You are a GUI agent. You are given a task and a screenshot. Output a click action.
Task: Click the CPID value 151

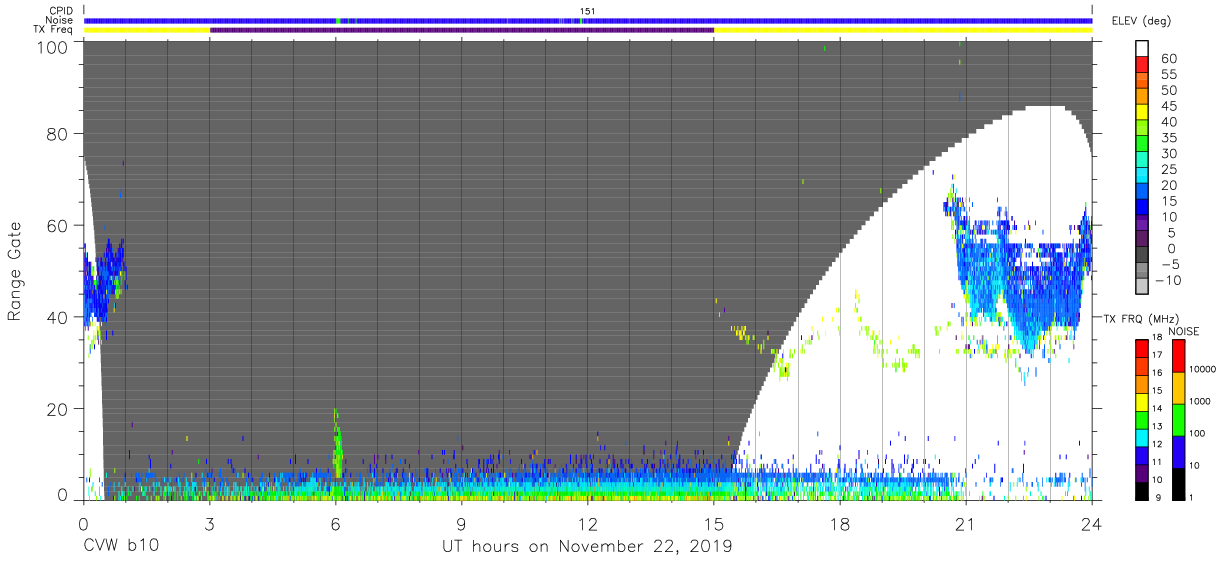[588, 10]
